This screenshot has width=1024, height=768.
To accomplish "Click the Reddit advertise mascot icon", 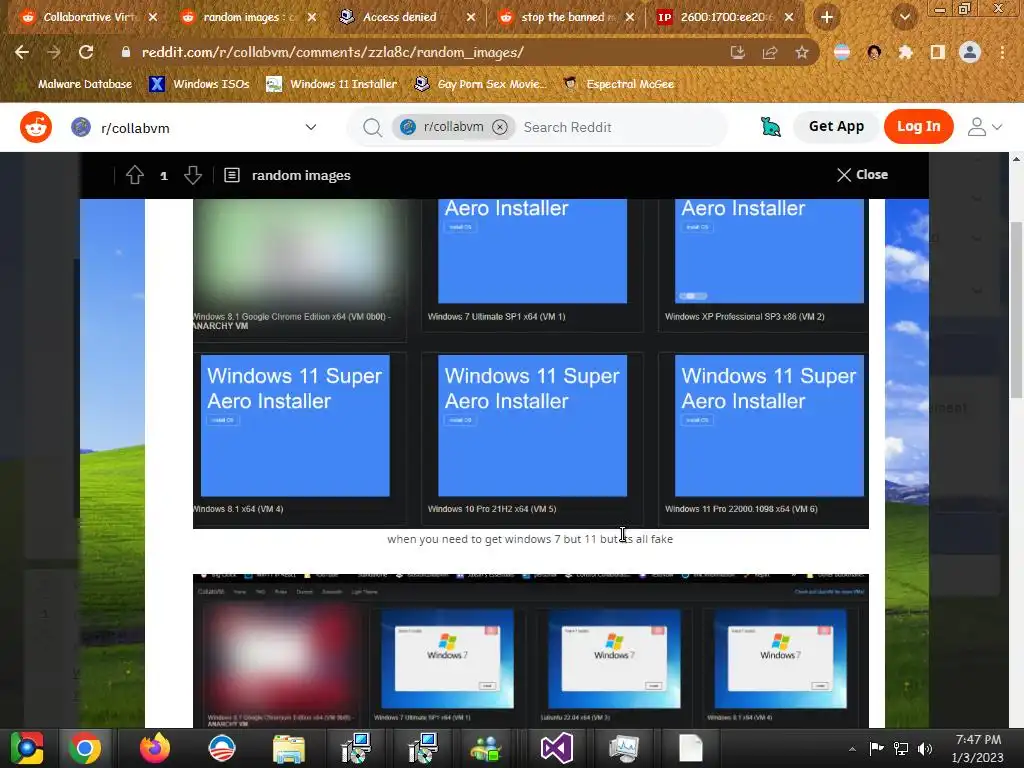I will point(771,127).
